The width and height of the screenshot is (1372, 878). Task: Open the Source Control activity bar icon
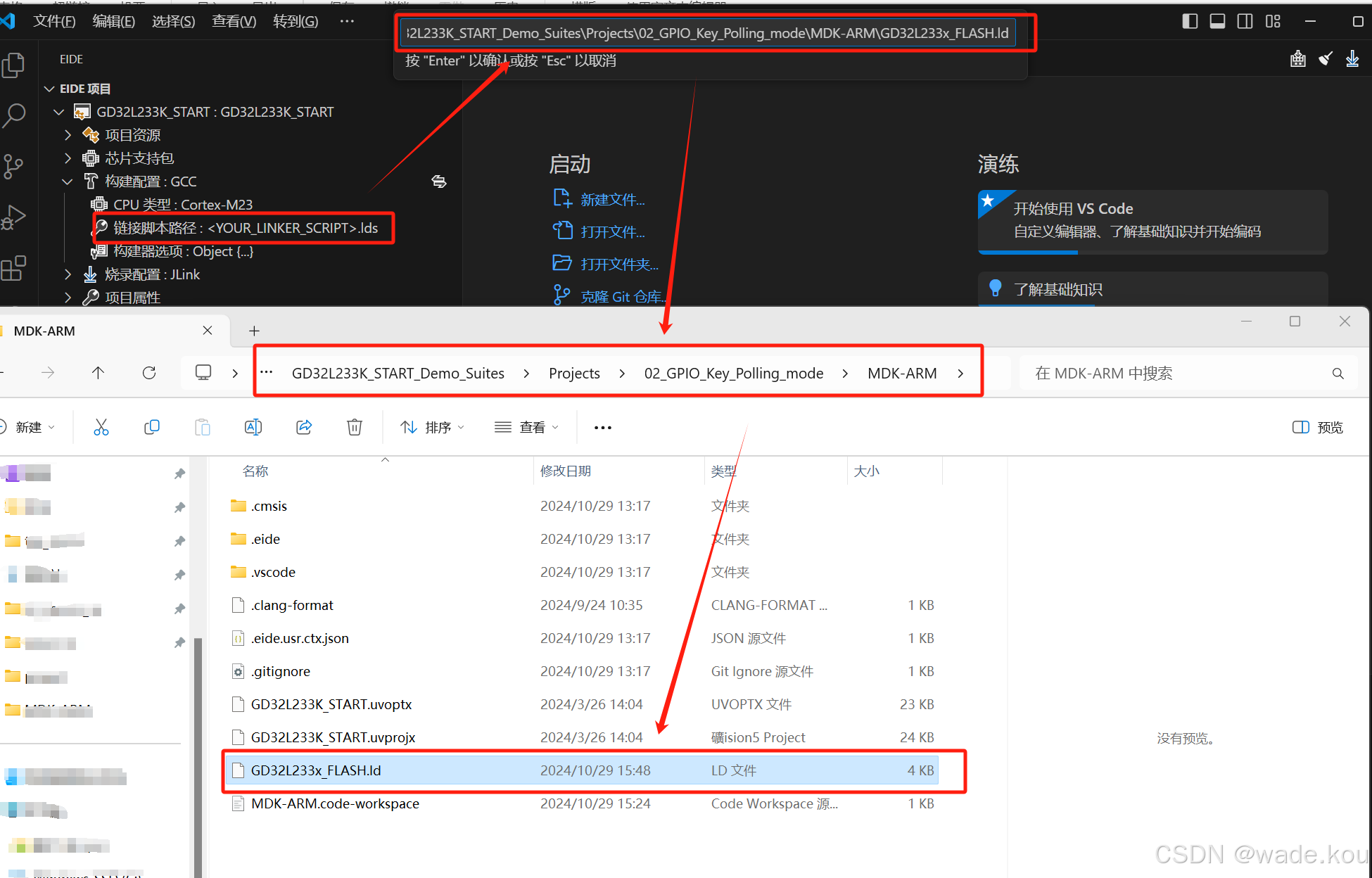point(13,166)
